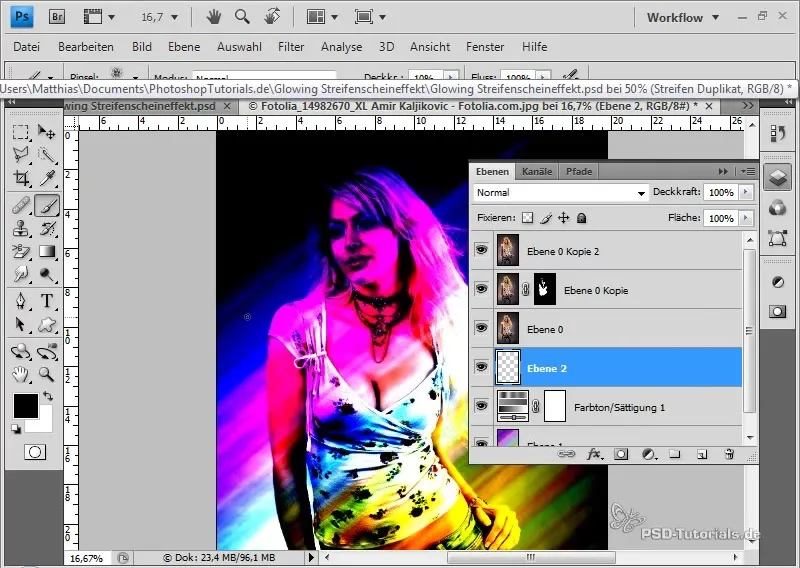Select the Healing Brush tool

20,206
